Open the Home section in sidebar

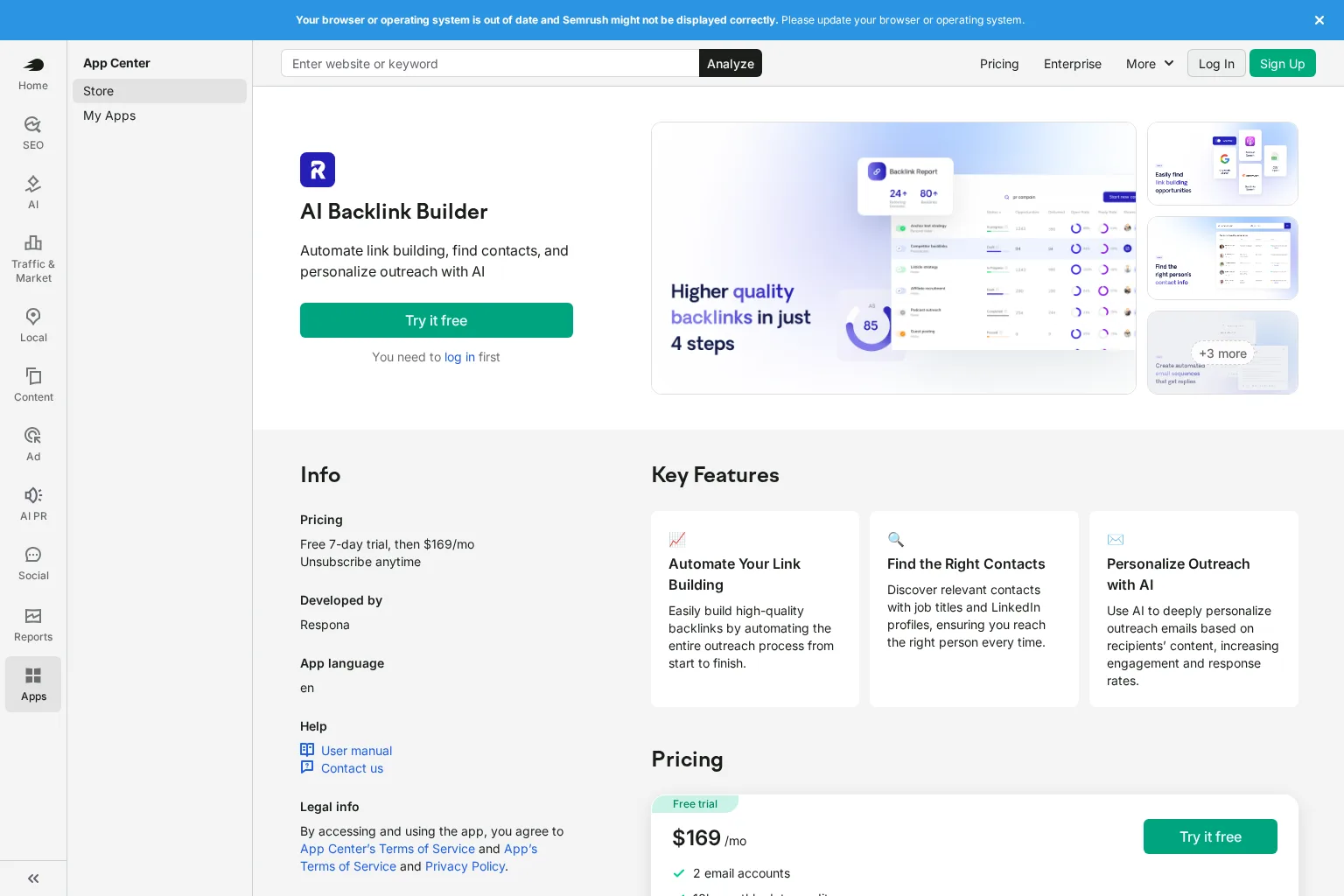coord(33,73)
